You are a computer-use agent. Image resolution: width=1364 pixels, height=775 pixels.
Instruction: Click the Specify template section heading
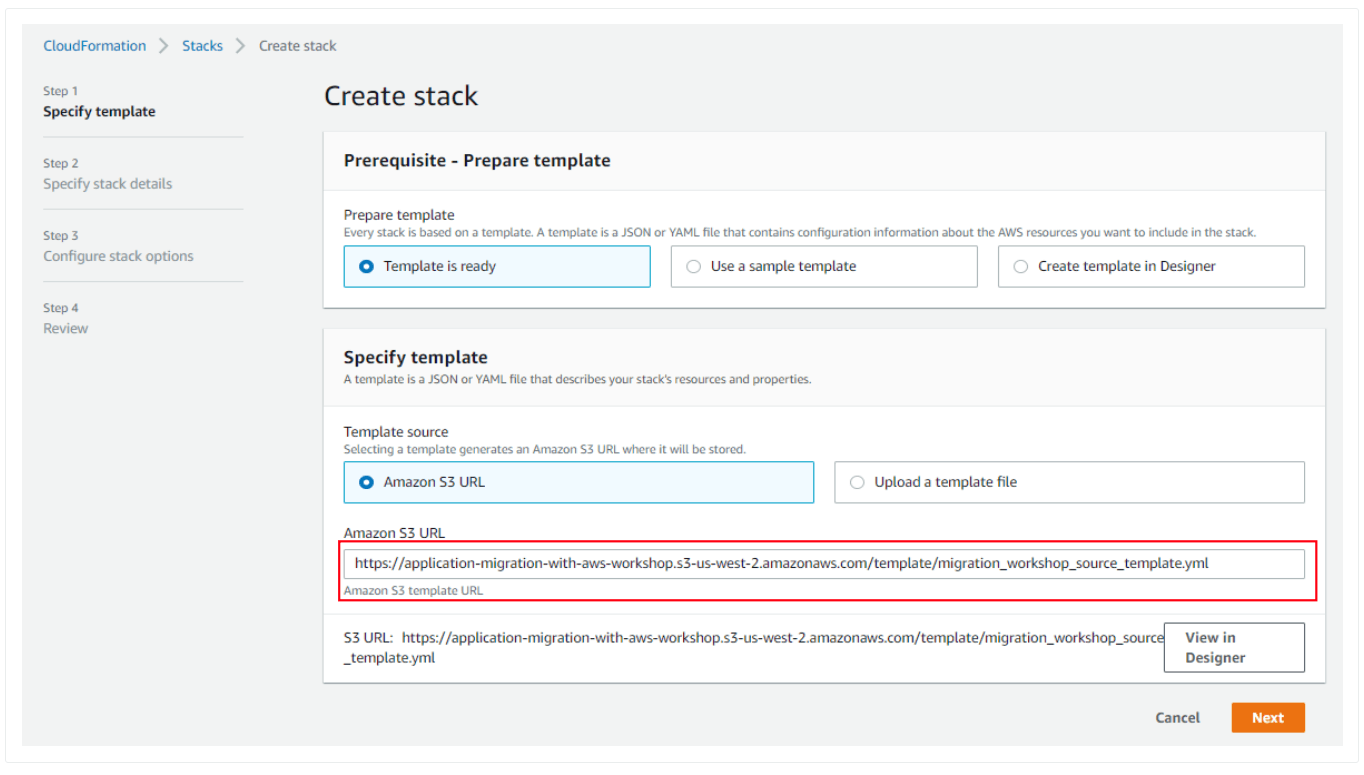click(x=416, y=357)
